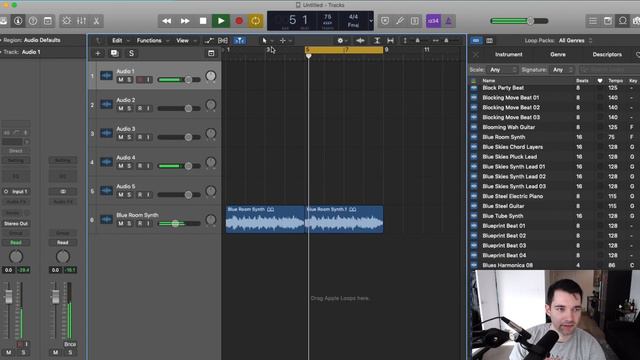Open the Mixer with the faders icon
The height and width of the screenshot is (360, 640).
[x=81, y=21]
